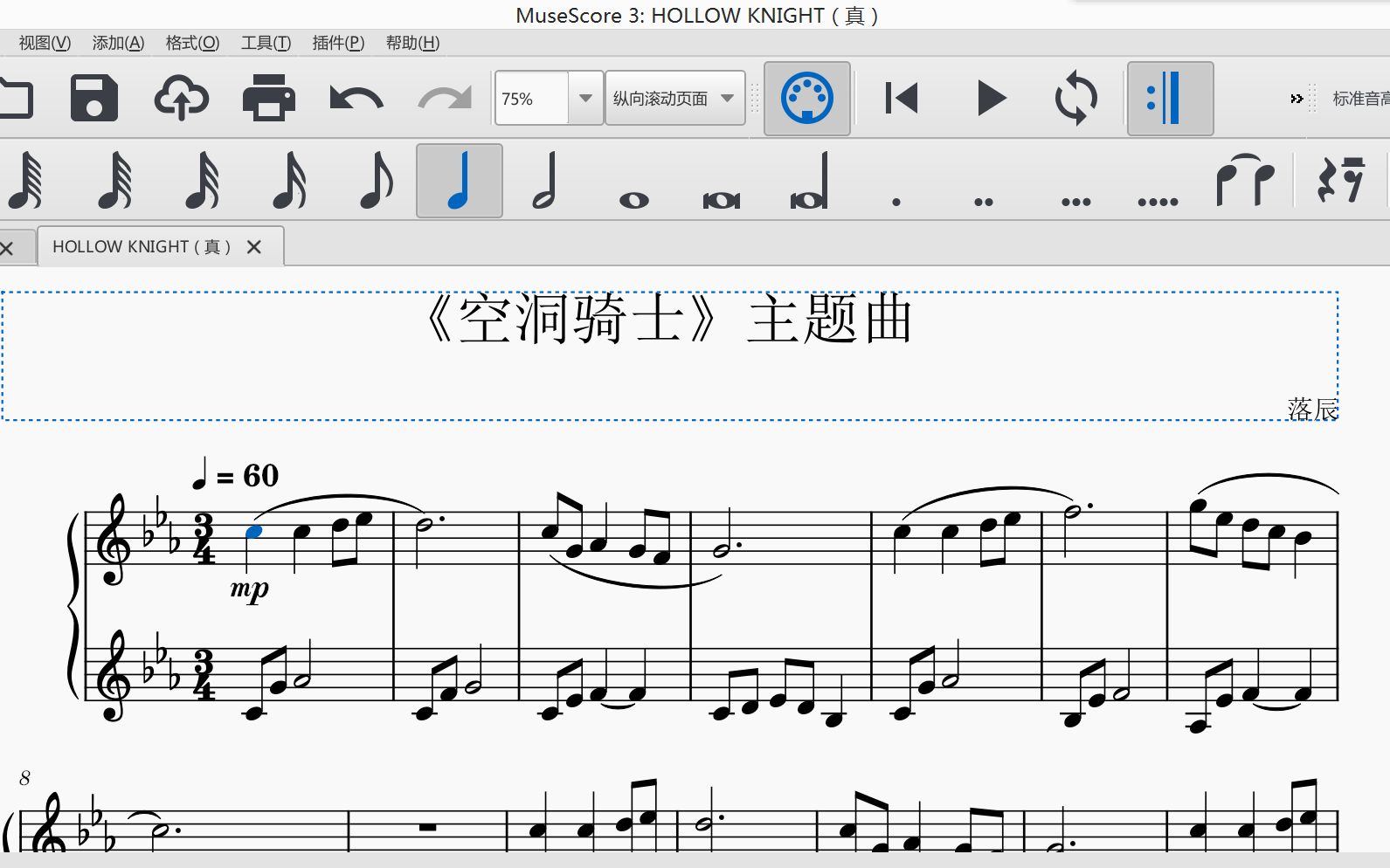1390x868 pixels.
Task: Upload score to cloud with the cloud icon
Action: tap(182, 98)
